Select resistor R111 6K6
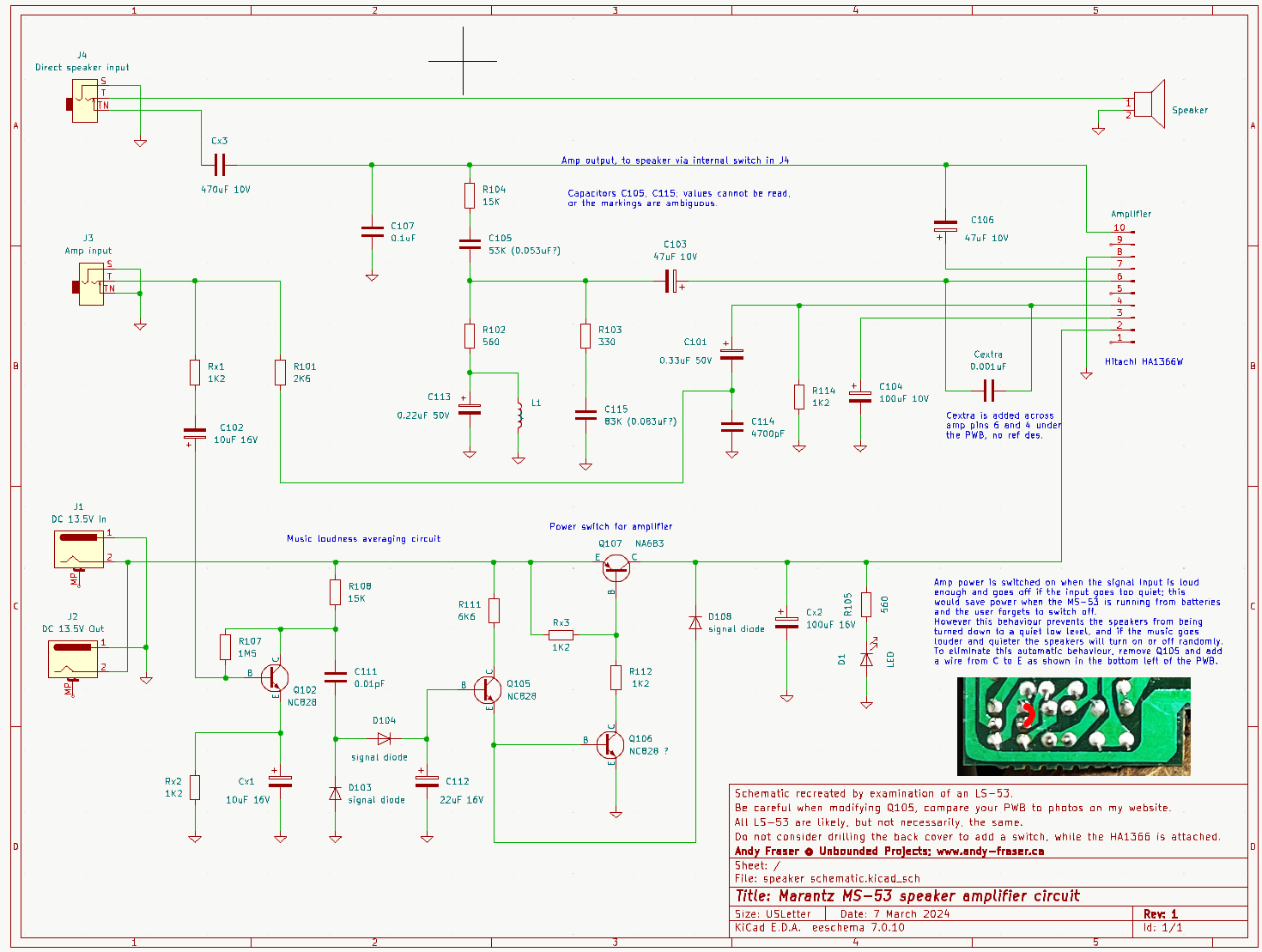This screenshot has width=1262, height=952. click(494, 610)
